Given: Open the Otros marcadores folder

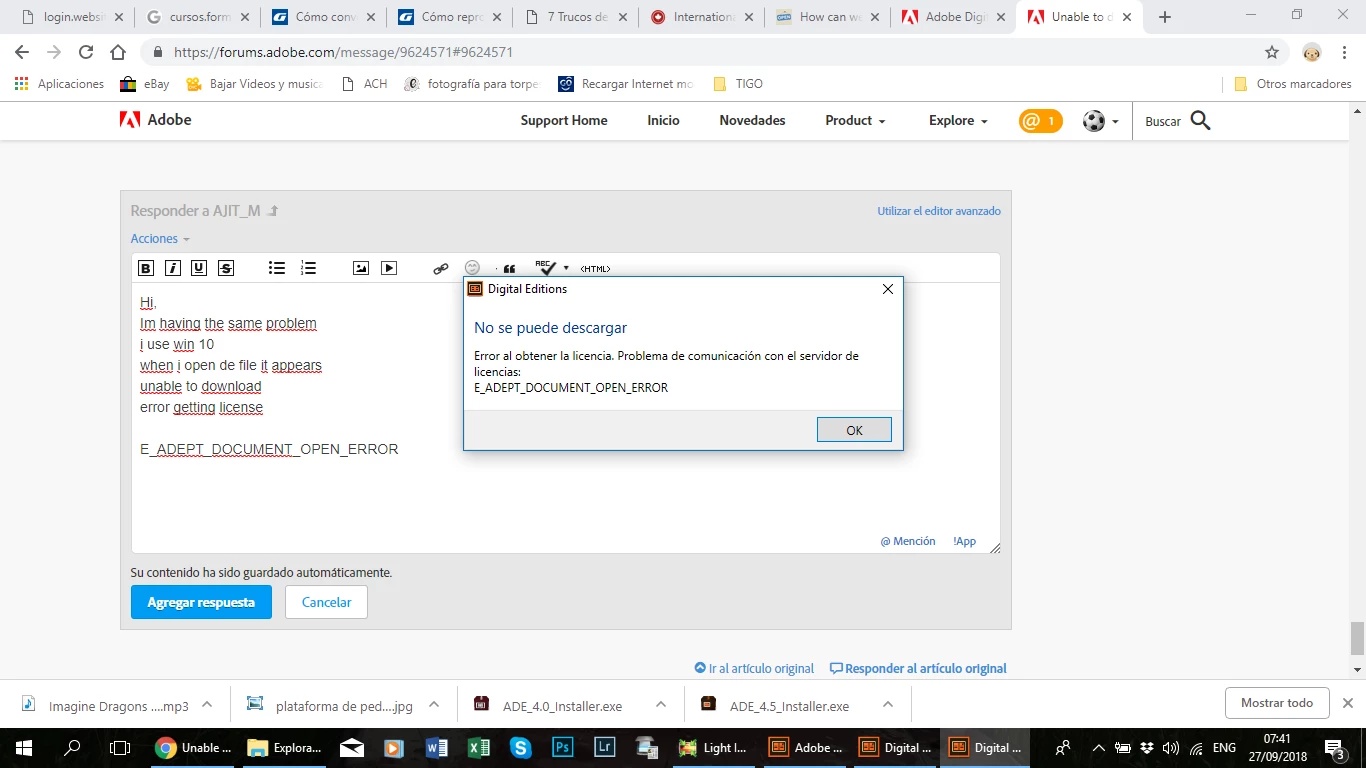Looking at the screenshot, I should (x=1292, y=84).
